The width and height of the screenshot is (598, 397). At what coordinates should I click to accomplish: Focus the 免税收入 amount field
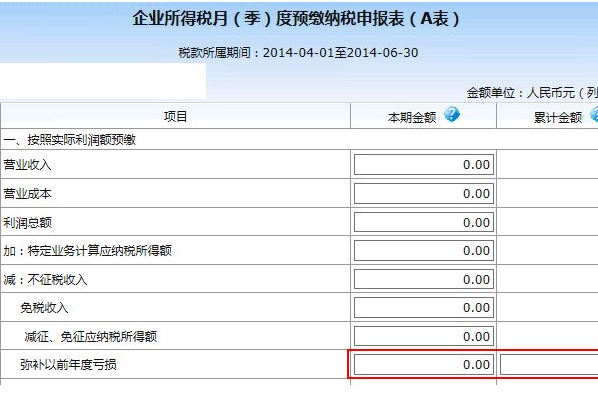coord(424,308)
